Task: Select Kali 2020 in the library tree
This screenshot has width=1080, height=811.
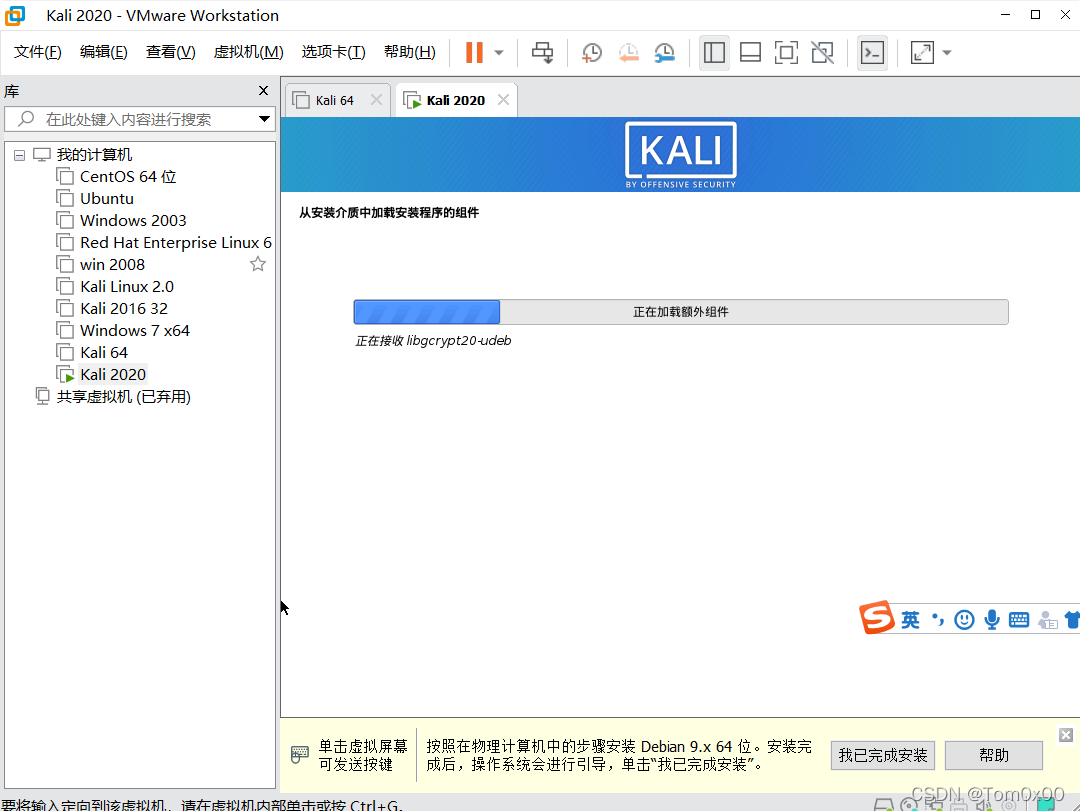Action: pos(113,375)
